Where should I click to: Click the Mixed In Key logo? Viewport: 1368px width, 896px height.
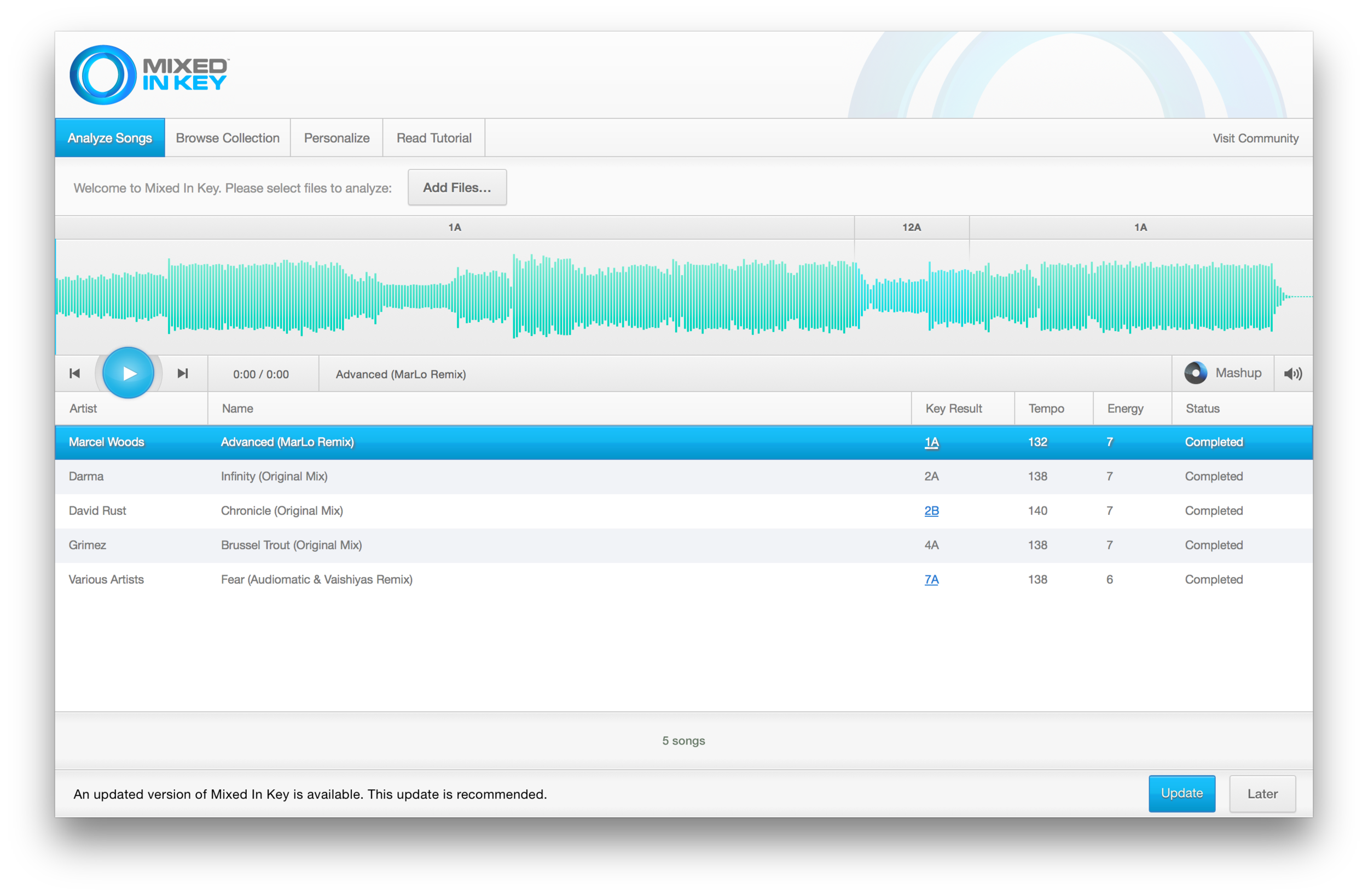click(x=149, y=75)
